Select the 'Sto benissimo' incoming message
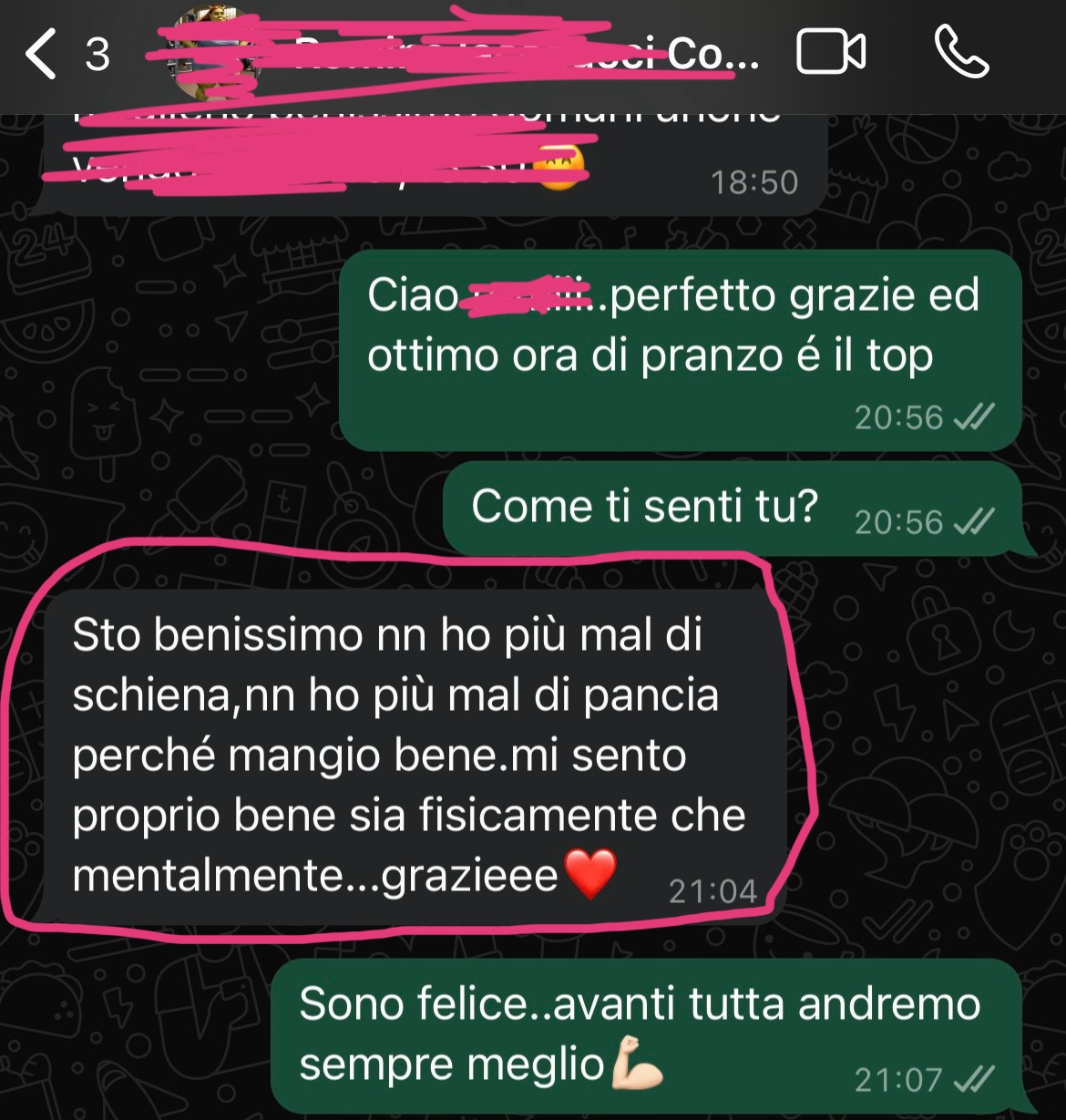 (415, 757)
